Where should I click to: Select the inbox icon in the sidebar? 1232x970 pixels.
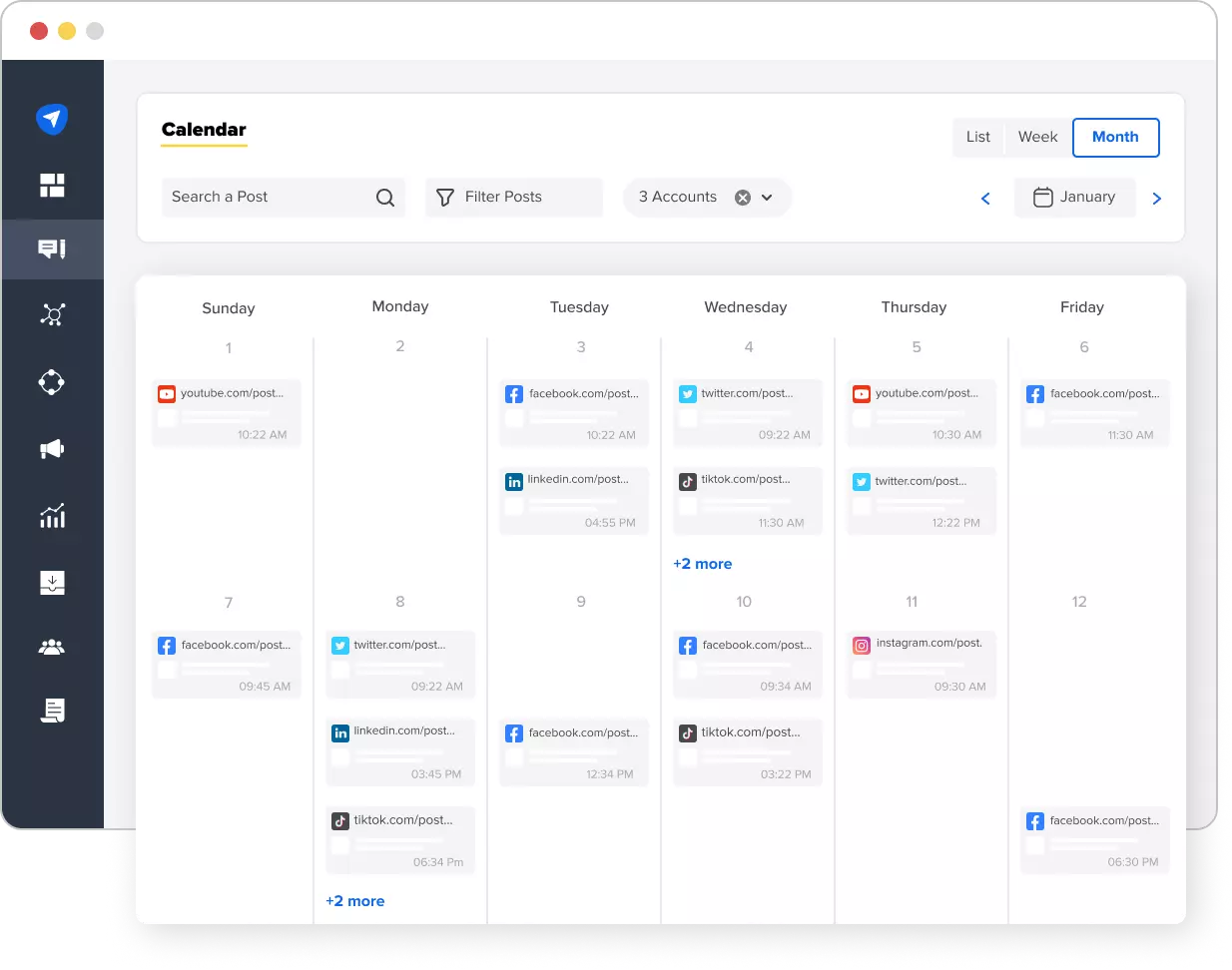[52, 582]
